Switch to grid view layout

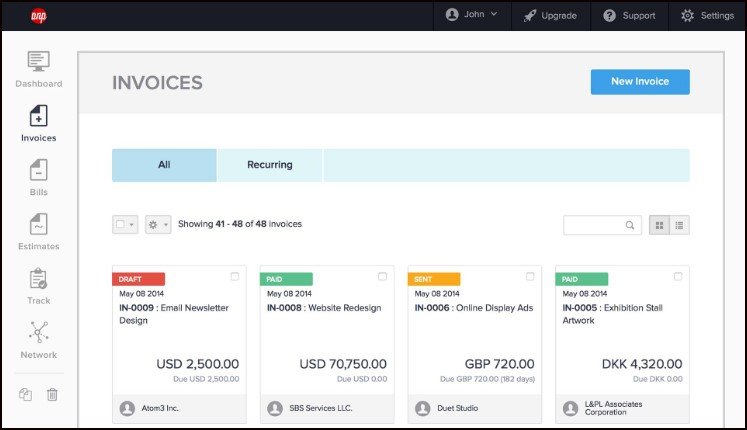[x=660, y=225]
